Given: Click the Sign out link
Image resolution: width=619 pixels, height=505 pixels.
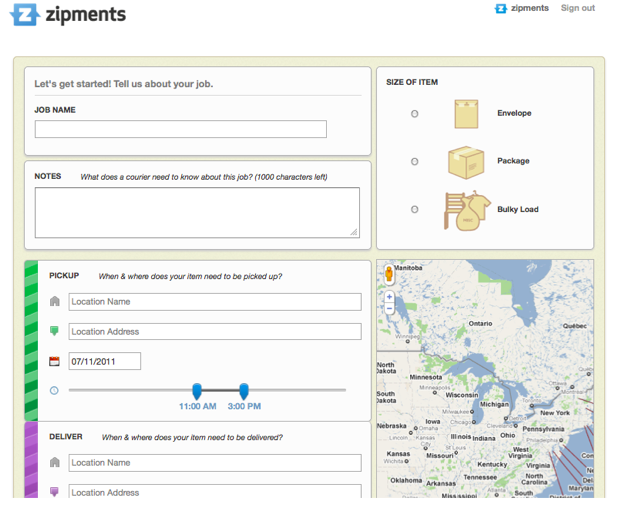Looking at the screenshot, I should pos(577,8).
